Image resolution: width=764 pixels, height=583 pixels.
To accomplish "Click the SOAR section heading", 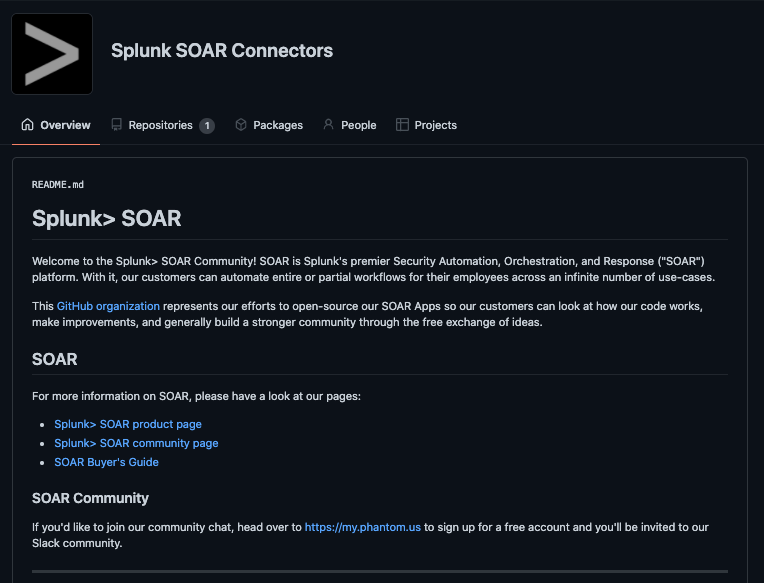I will tap(55, 359).
